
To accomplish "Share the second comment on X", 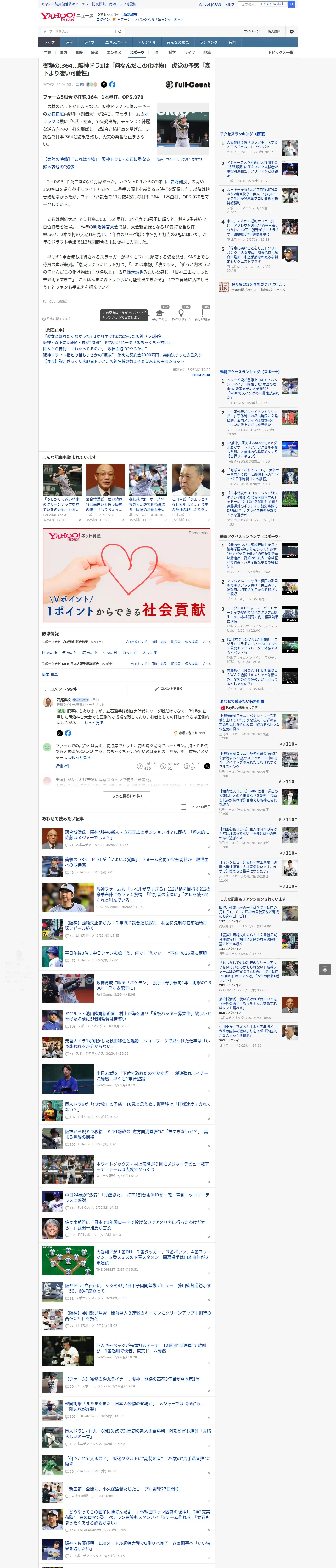I will coord(207,766).
